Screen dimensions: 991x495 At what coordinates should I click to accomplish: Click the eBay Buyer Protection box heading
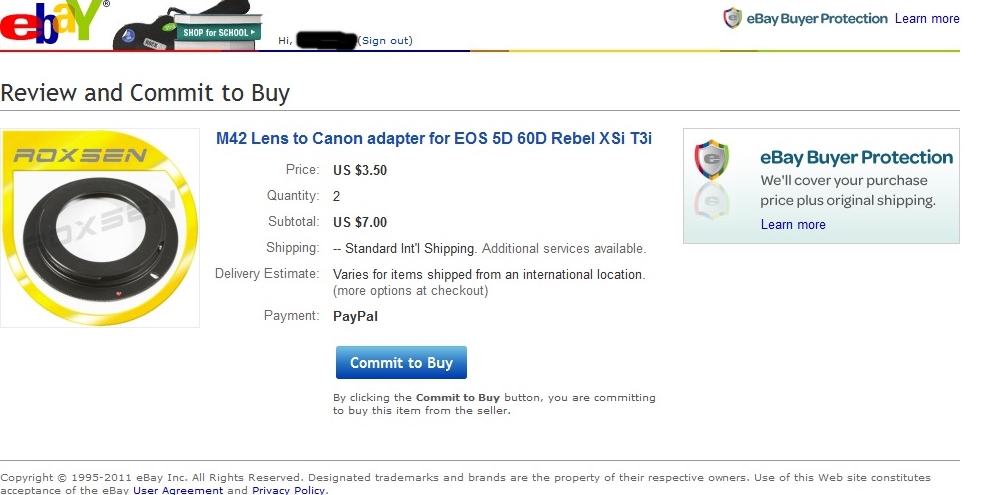(x=856, y=157)
